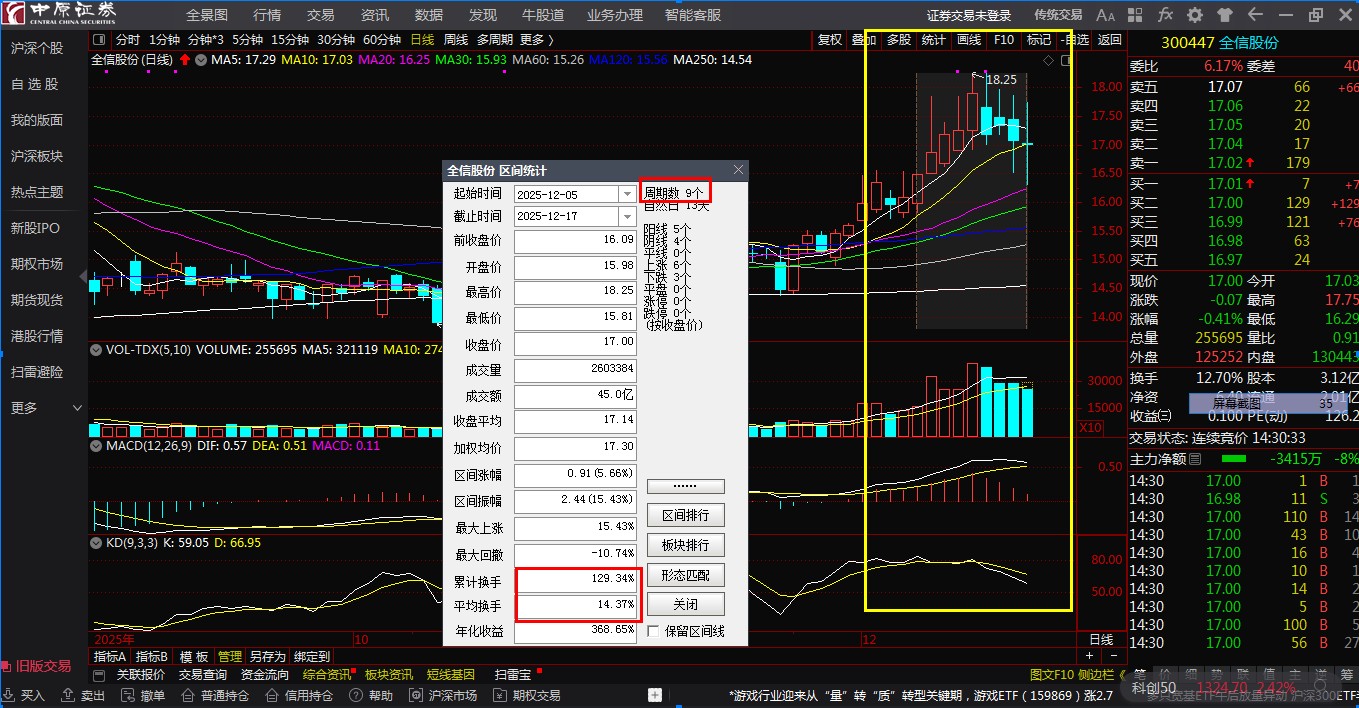The image size is (1359, 708).
Task: Click the 起始时间 date input field
Action: point(567,194)
